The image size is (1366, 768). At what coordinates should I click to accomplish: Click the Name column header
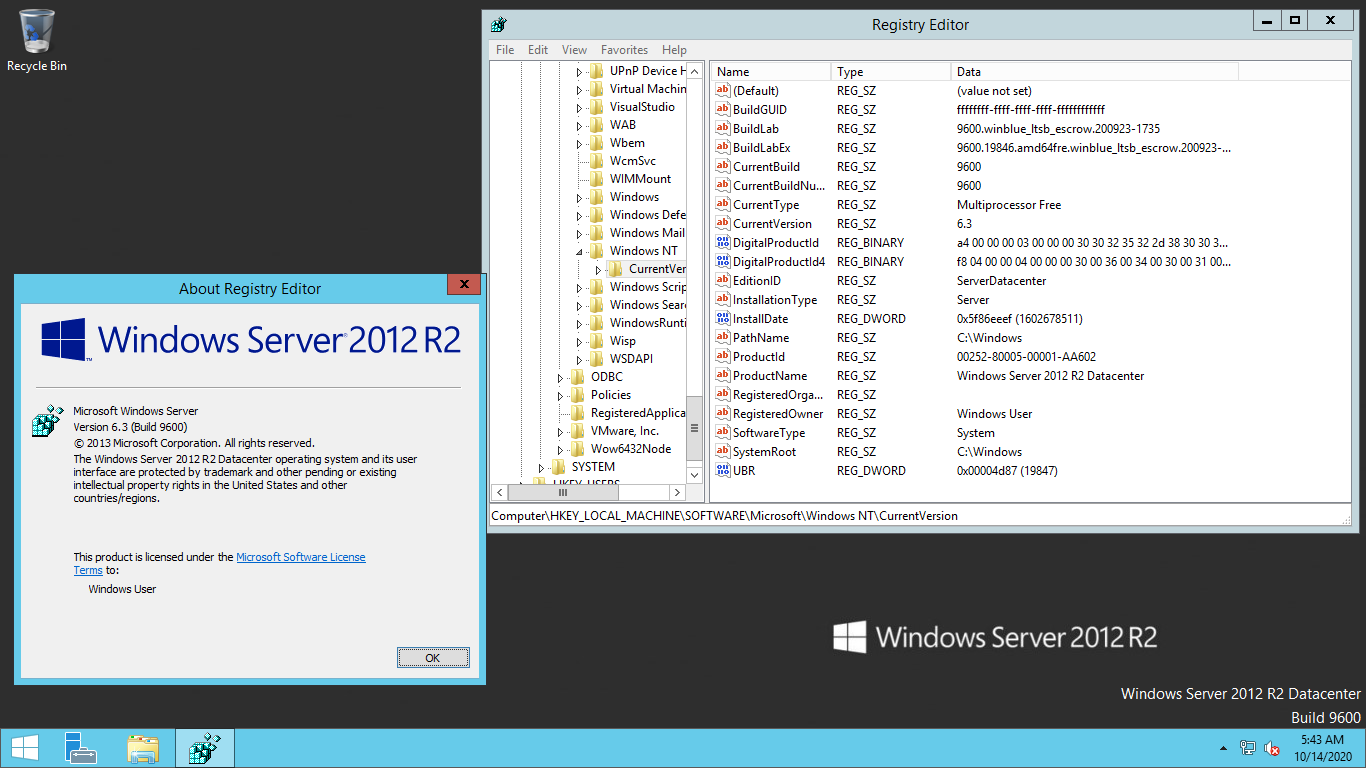tap(770, 71)
